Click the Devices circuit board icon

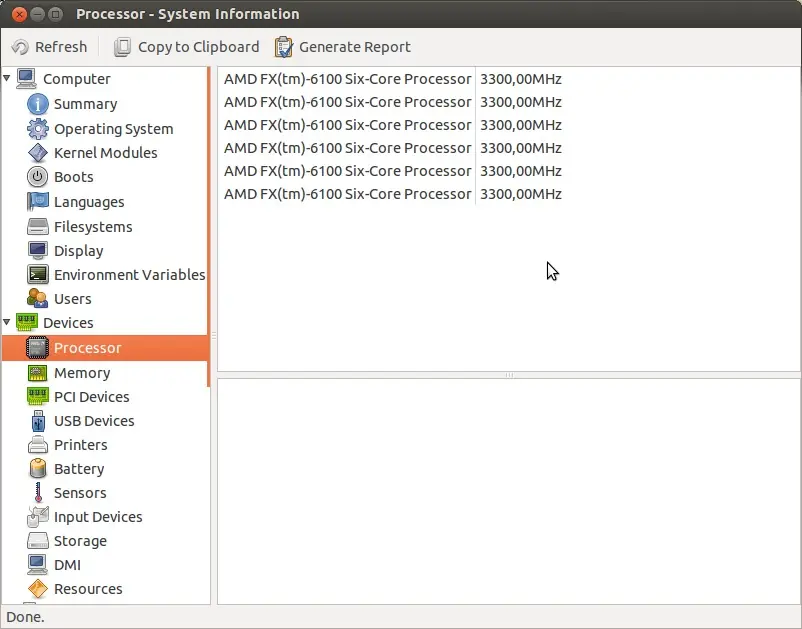click(x=27, y=323)
